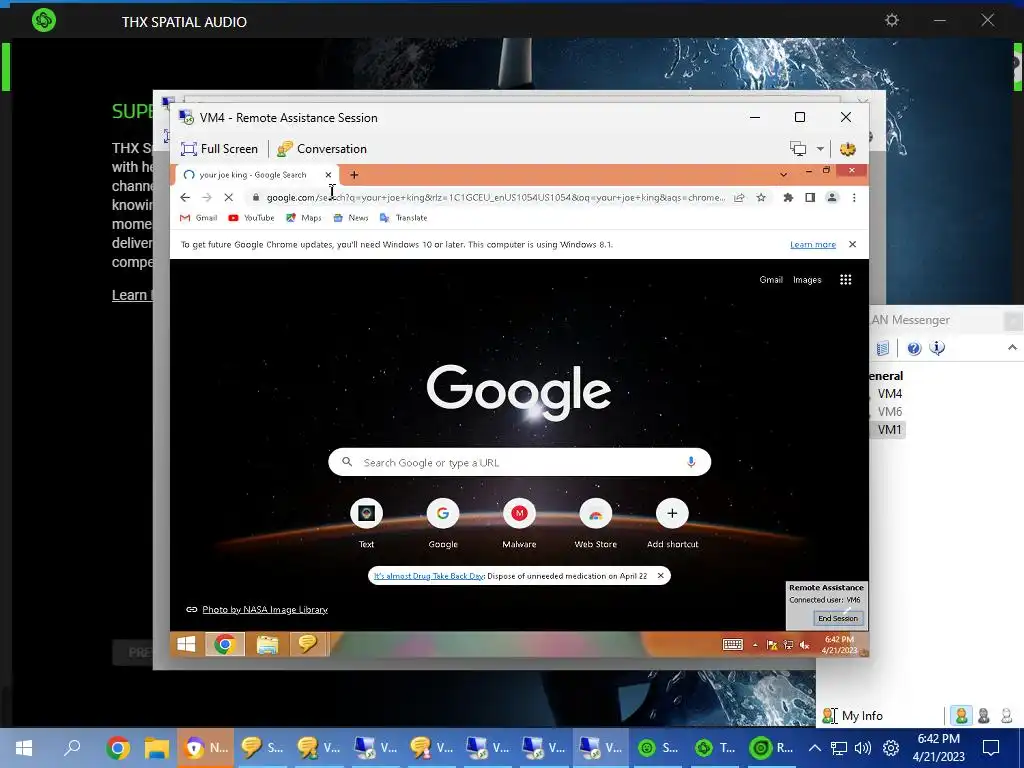Open Gmail bookmark
This screenshot has width=1024, height=768.
pyautogui.click(x=199, y=218)
